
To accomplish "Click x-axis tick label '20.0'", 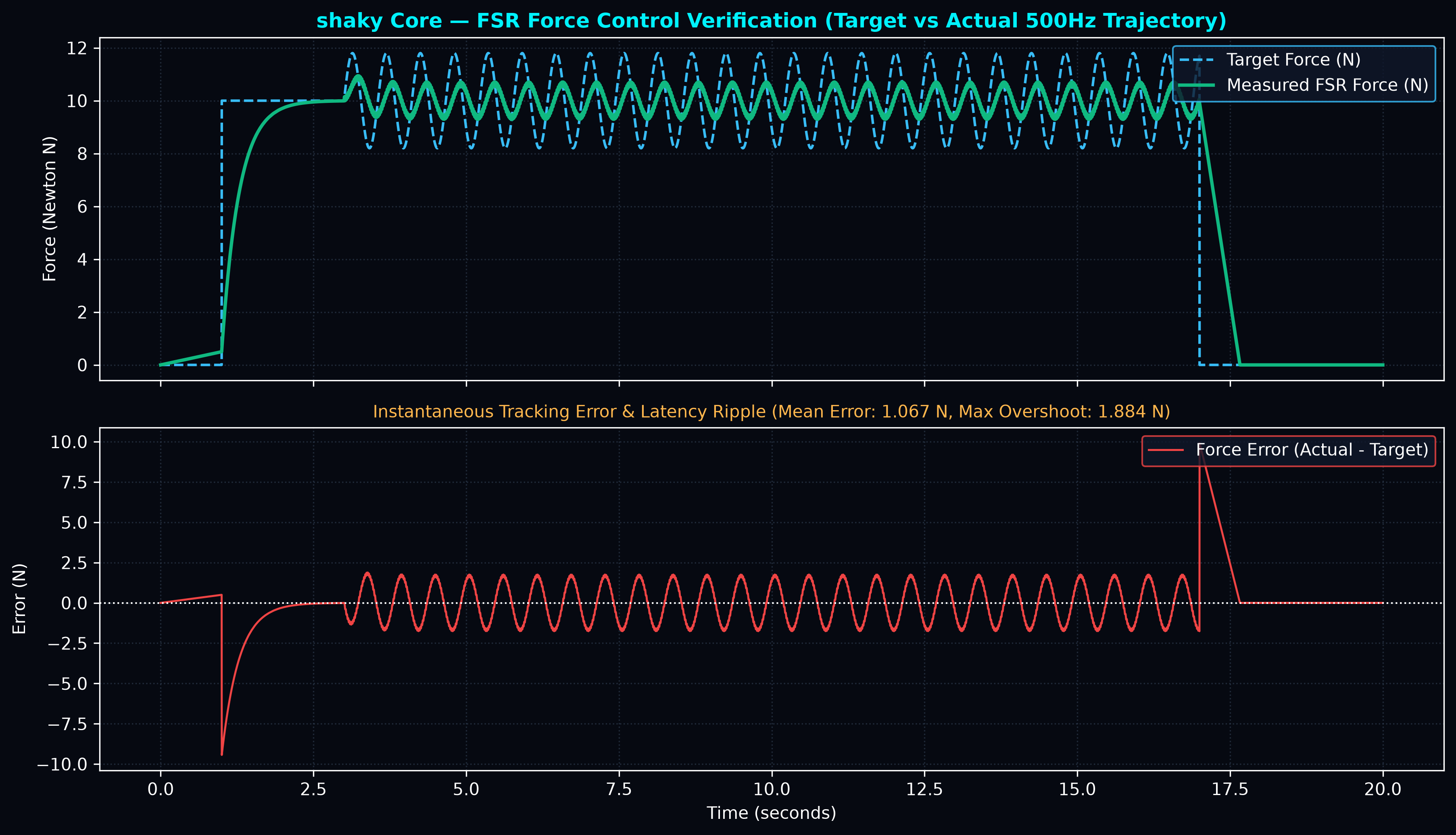I will point(1383,789).
